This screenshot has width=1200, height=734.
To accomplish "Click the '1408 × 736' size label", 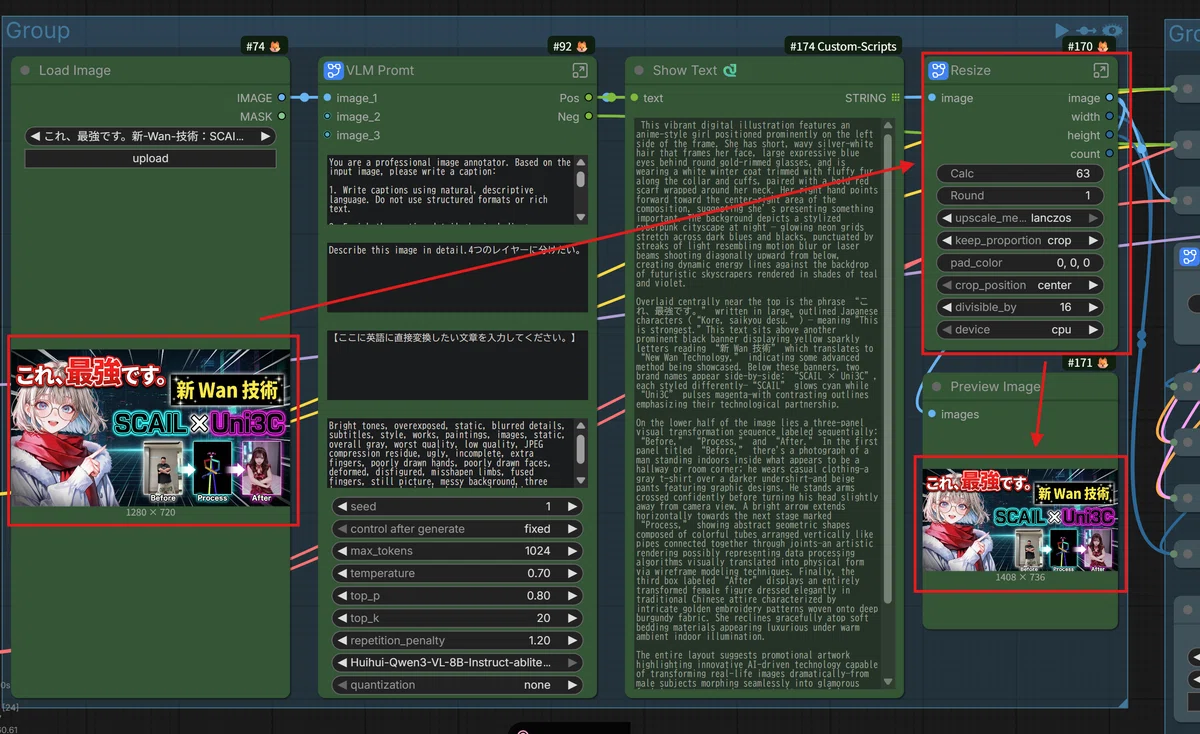I will (1020, 577).
